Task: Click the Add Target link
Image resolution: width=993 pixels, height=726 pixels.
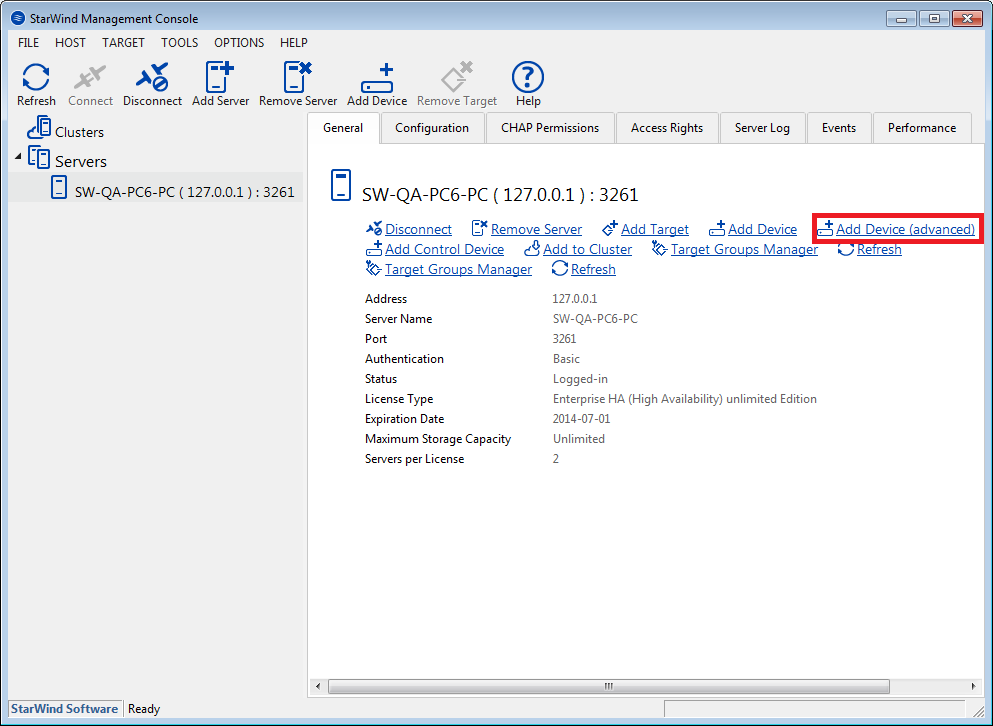Action: point(655,229)
